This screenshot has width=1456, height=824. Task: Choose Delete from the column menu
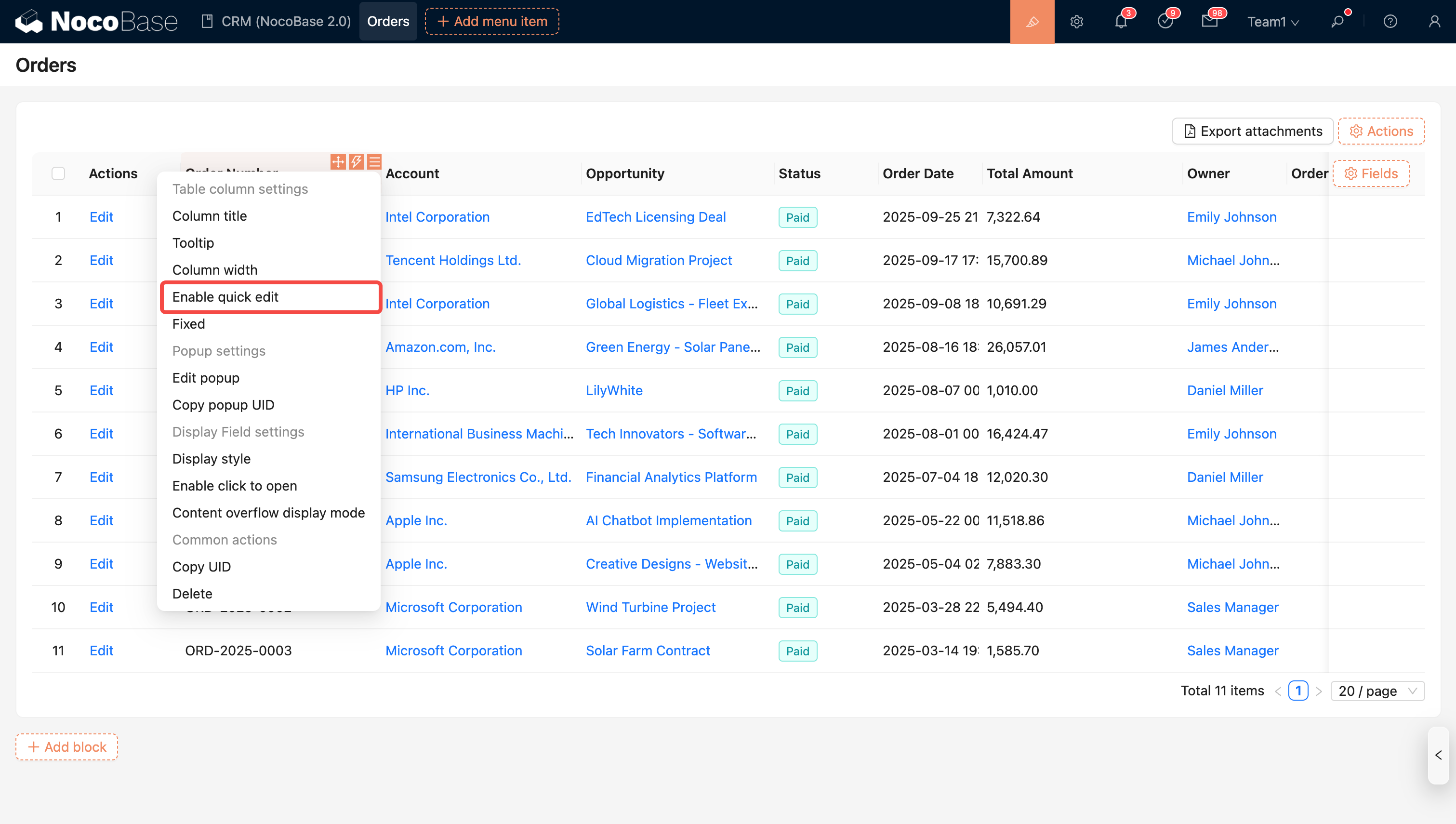192,594
